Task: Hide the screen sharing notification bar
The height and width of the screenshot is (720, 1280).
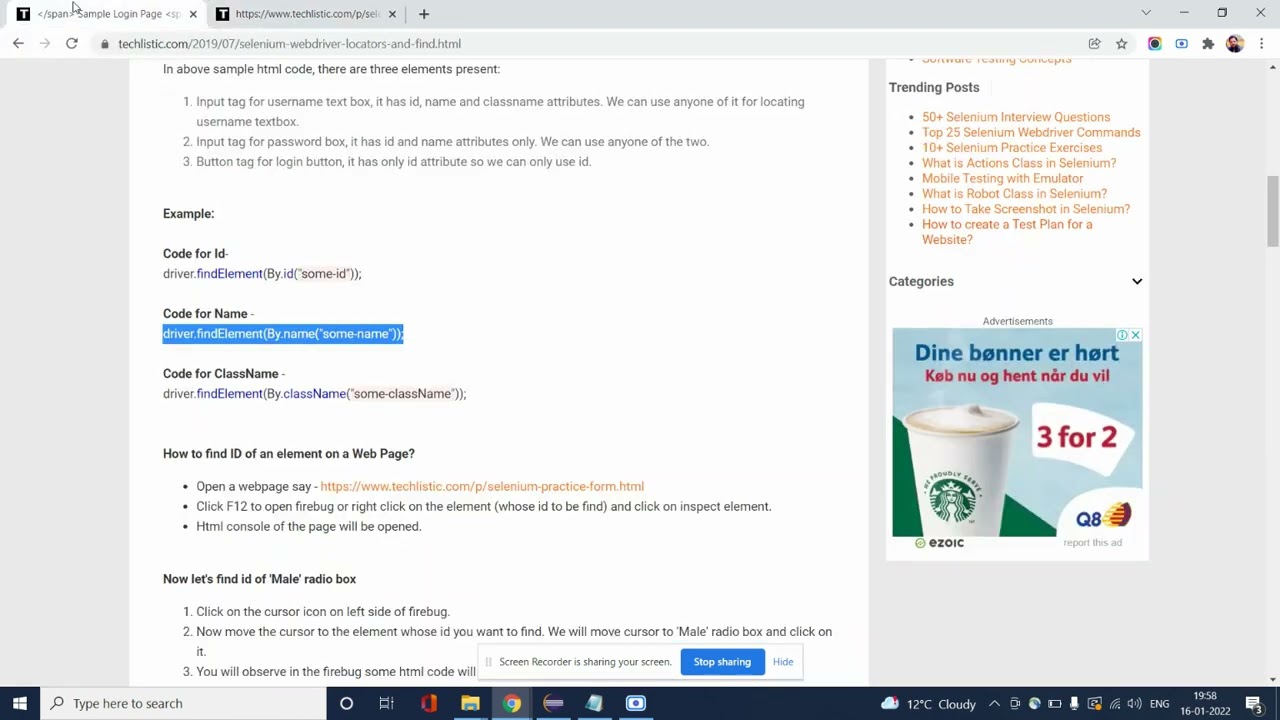Action: pyautogui.click(x=783, y=662)
